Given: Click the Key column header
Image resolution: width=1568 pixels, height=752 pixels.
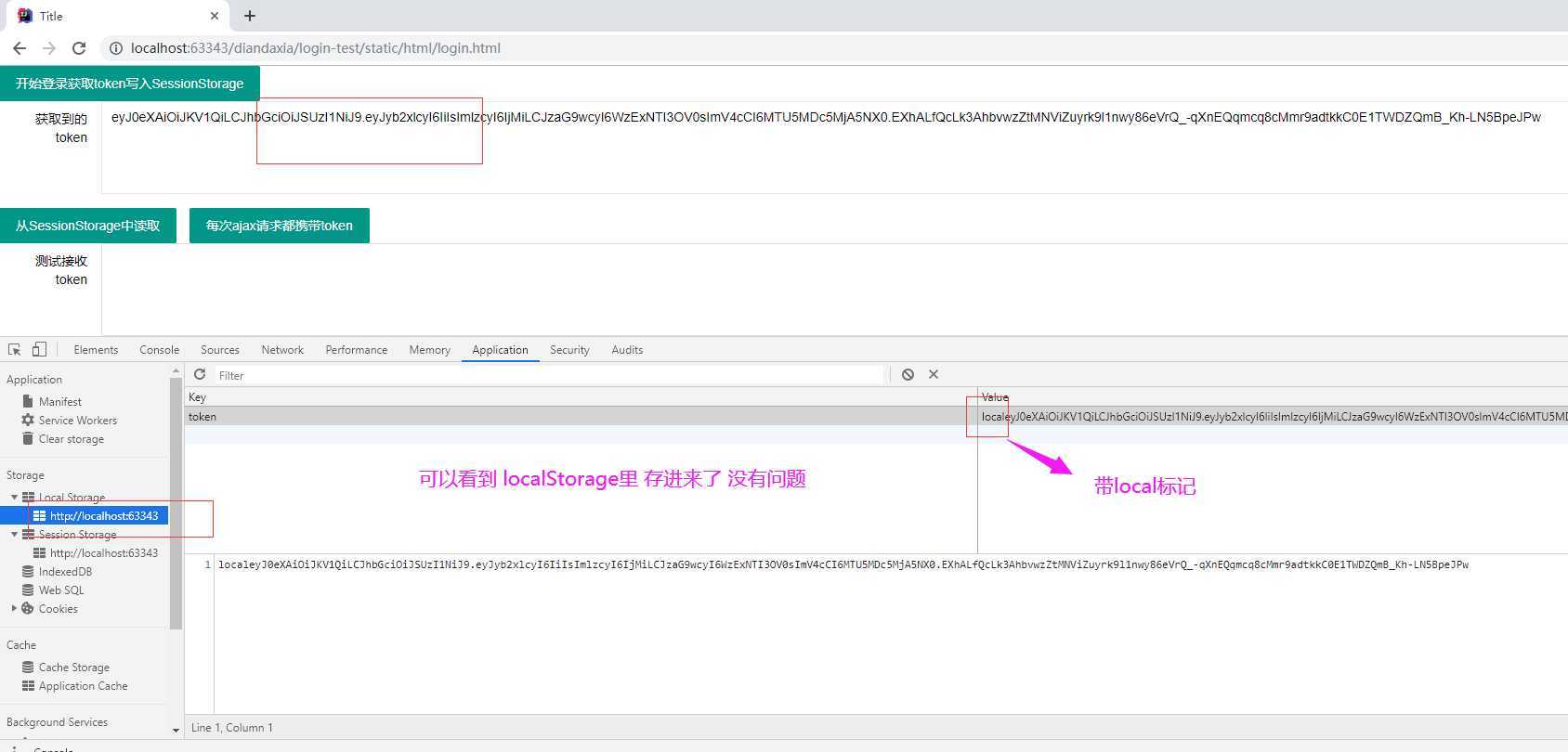Looking at the screenshot, I should point(581,397).
